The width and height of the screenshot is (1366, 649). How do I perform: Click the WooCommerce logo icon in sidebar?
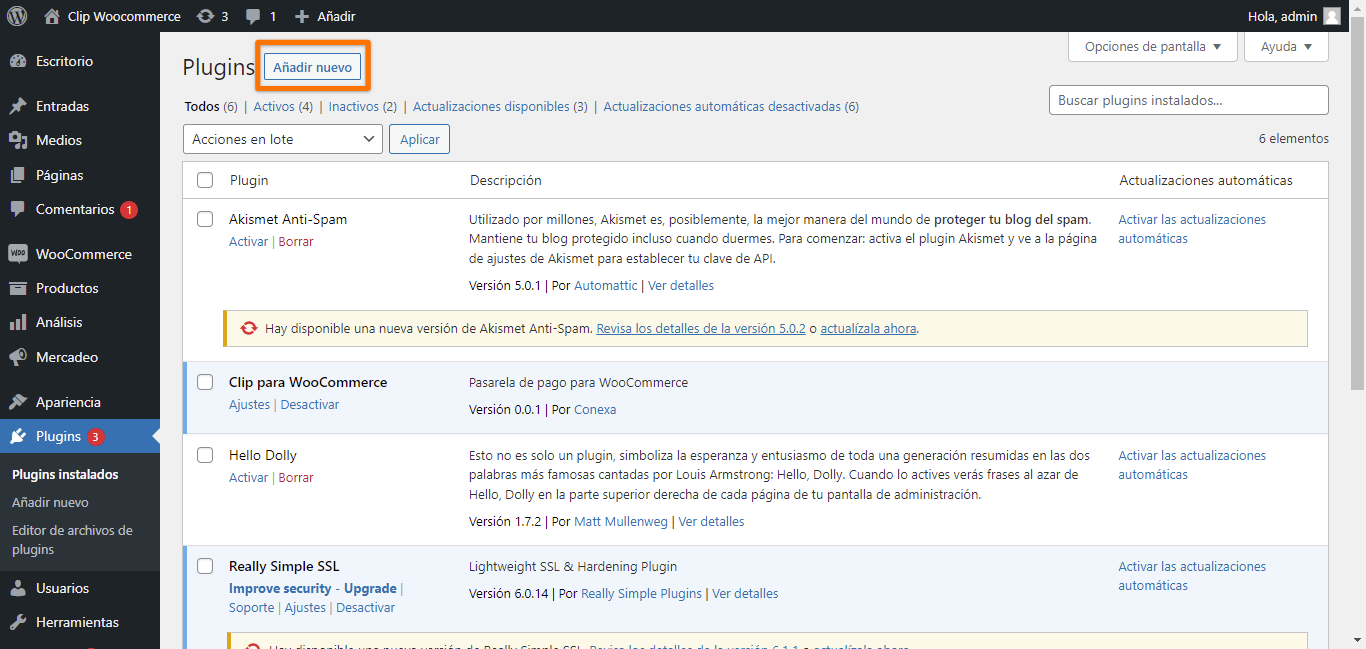(18, 254)
